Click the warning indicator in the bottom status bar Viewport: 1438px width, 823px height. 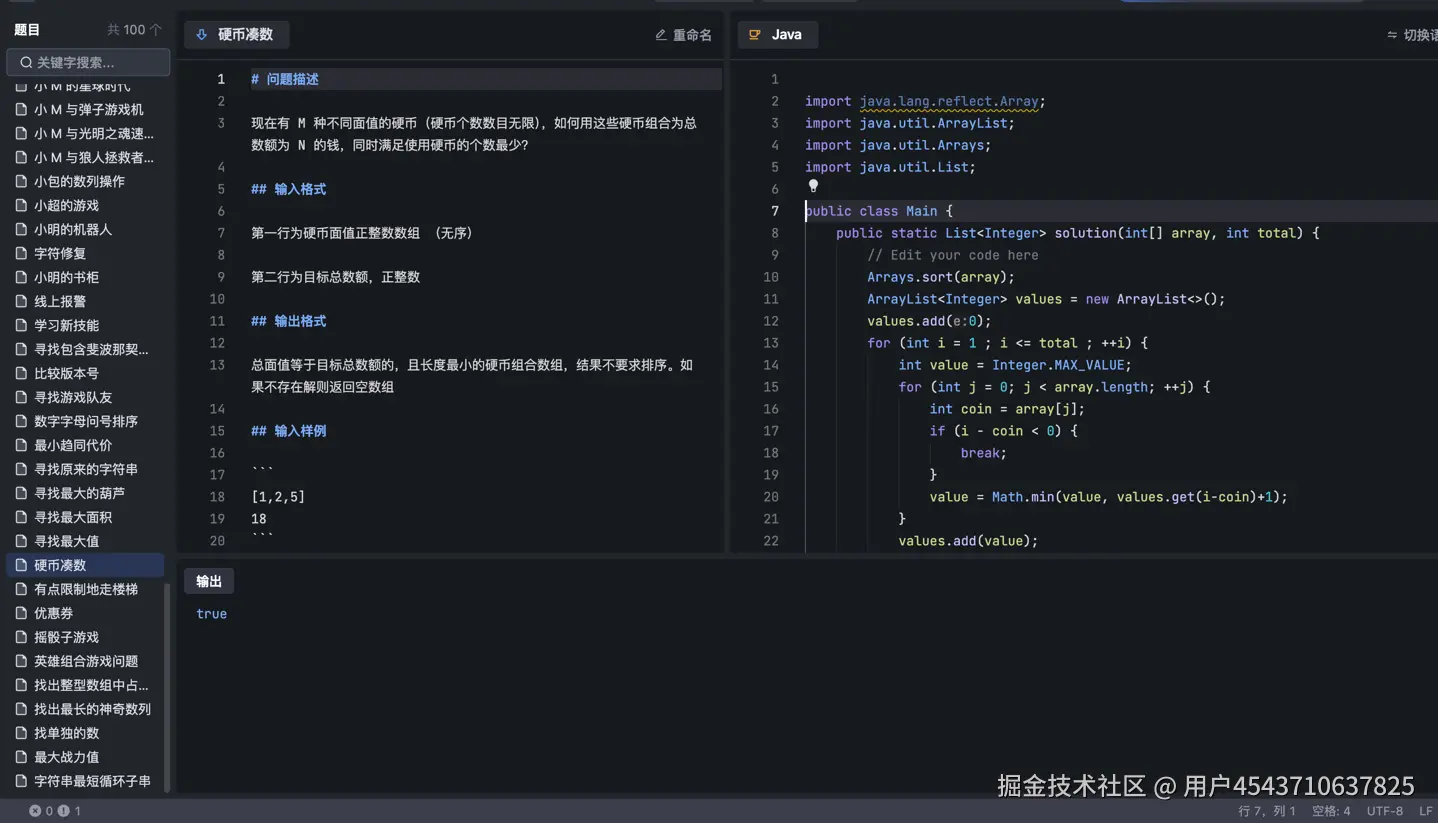(62, 810)
